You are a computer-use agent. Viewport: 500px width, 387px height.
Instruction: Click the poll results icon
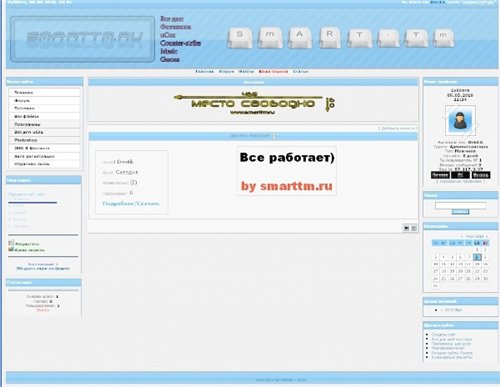click(x=11, y=243)
